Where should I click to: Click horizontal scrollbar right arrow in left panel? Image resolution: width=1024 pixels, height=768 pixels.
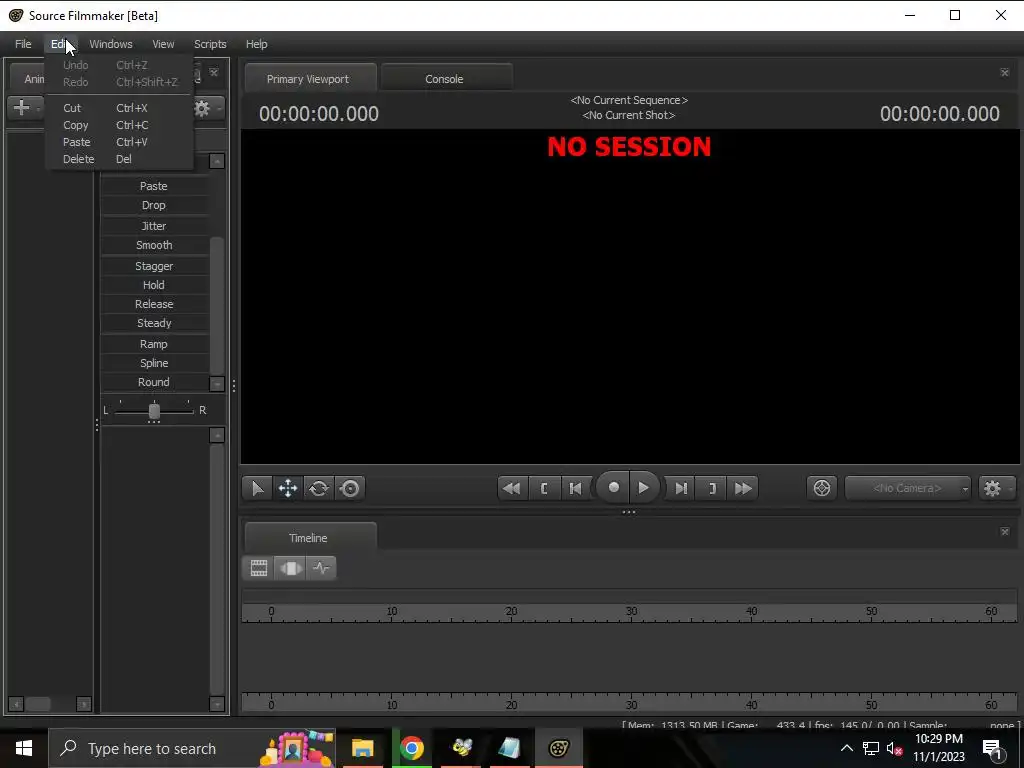tap(84, 704)
